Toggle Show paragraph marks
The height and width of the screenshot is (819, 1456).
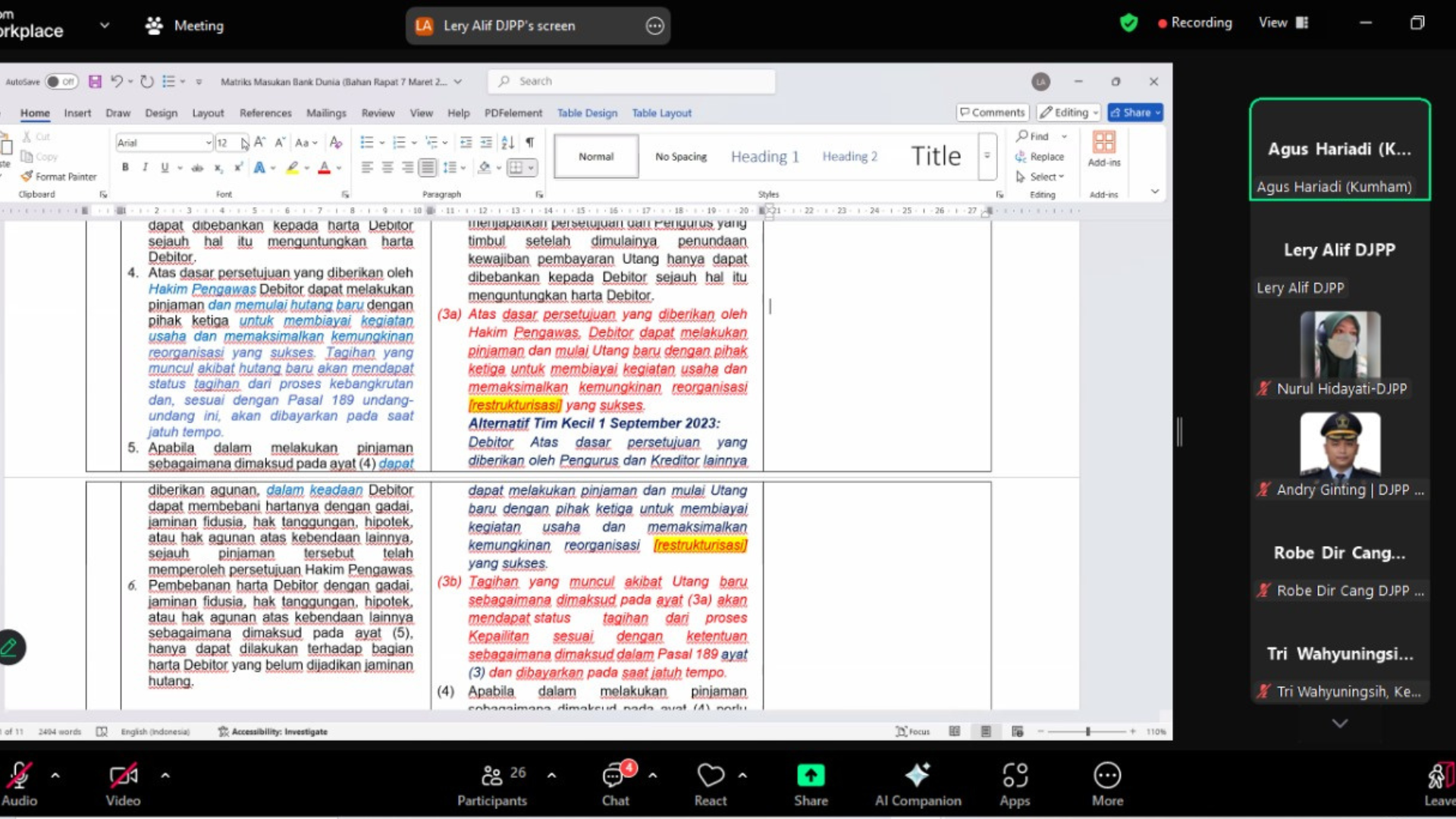[530, 142]
